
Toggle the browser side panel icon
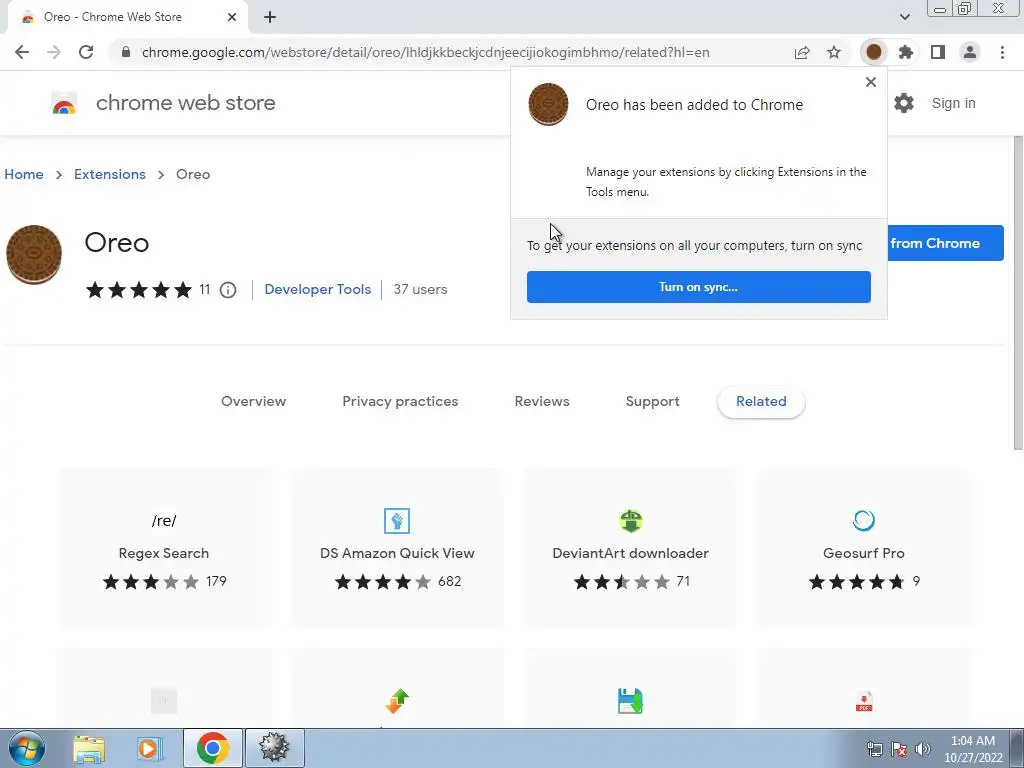point(938,52)
